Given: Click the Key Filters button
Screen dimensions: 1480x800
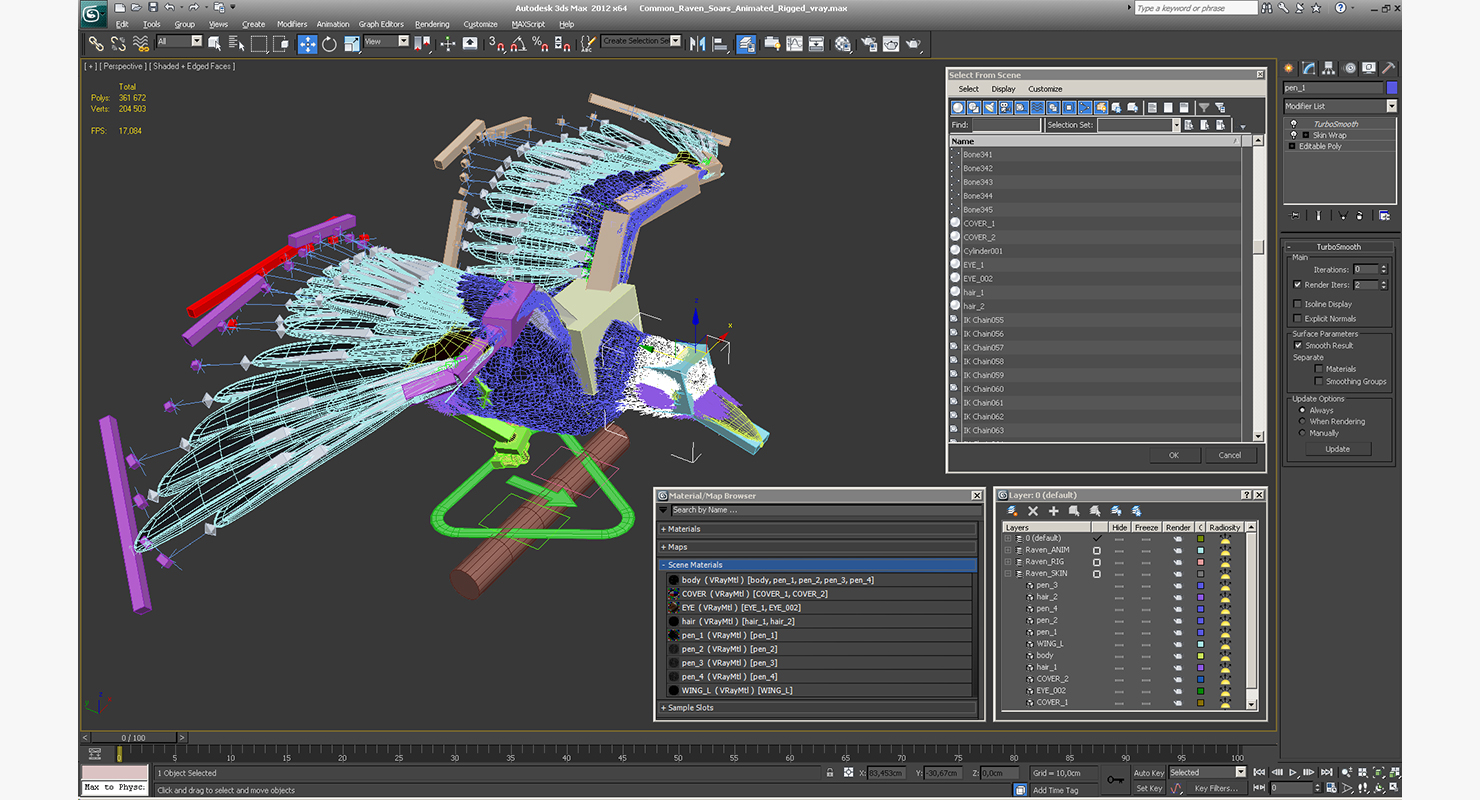Looking at the screenshot, I should coord(1216,788).
